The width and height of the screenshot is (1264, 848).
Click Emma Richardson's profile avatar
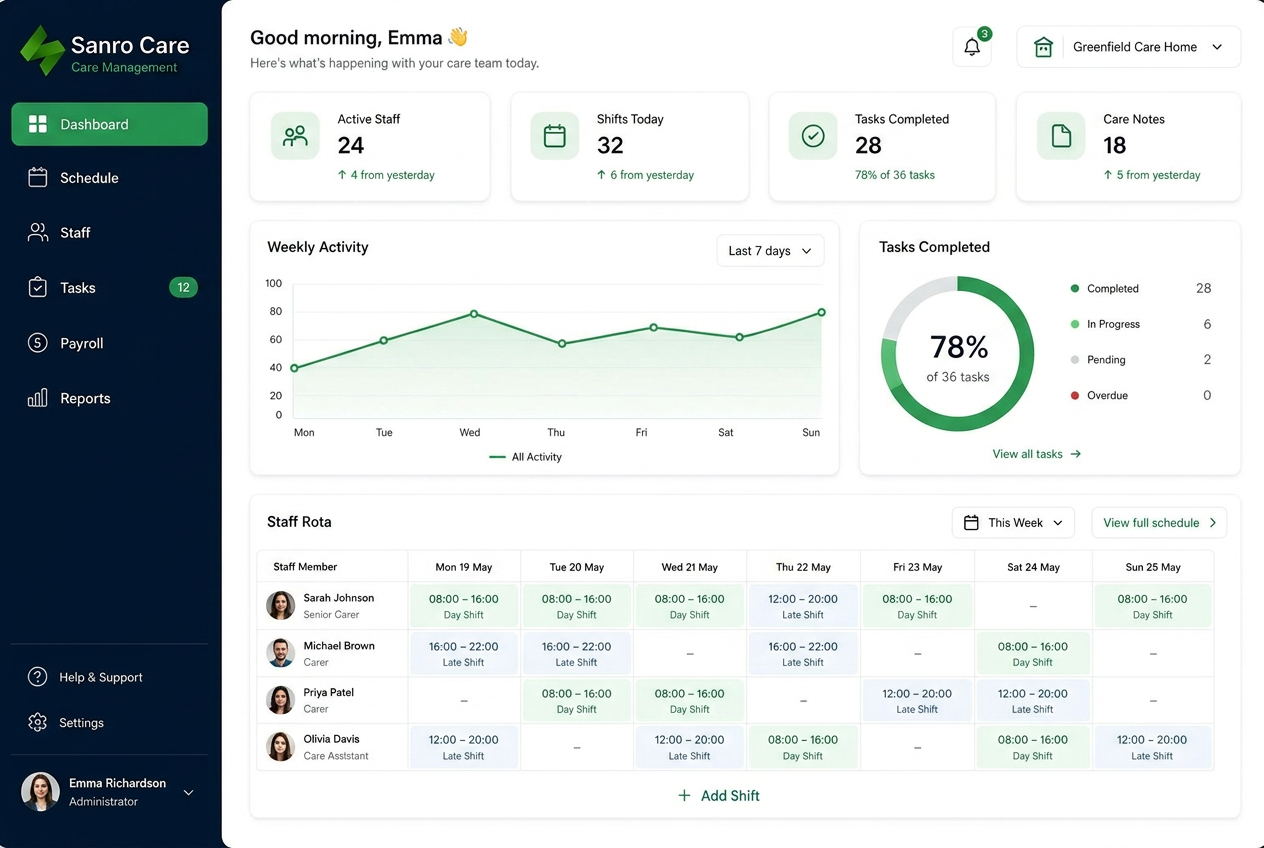41,792
